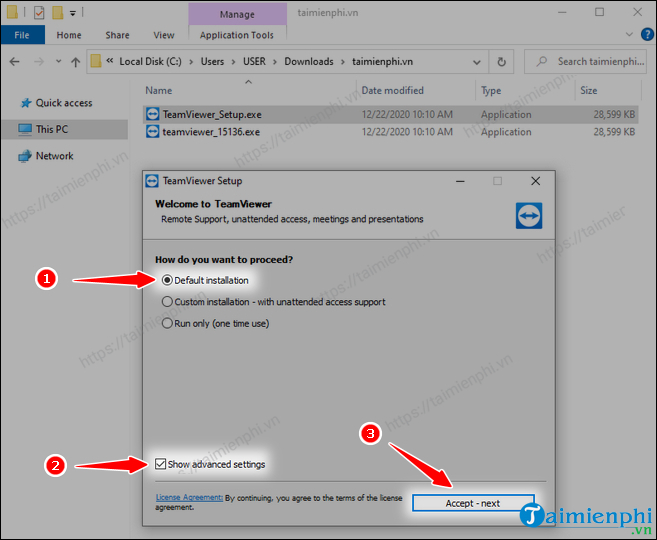Image resolution: width=657 pixels, height=540 pixels.
Task: Go back with the Explorer back arrow
Action: pos(15,62)
